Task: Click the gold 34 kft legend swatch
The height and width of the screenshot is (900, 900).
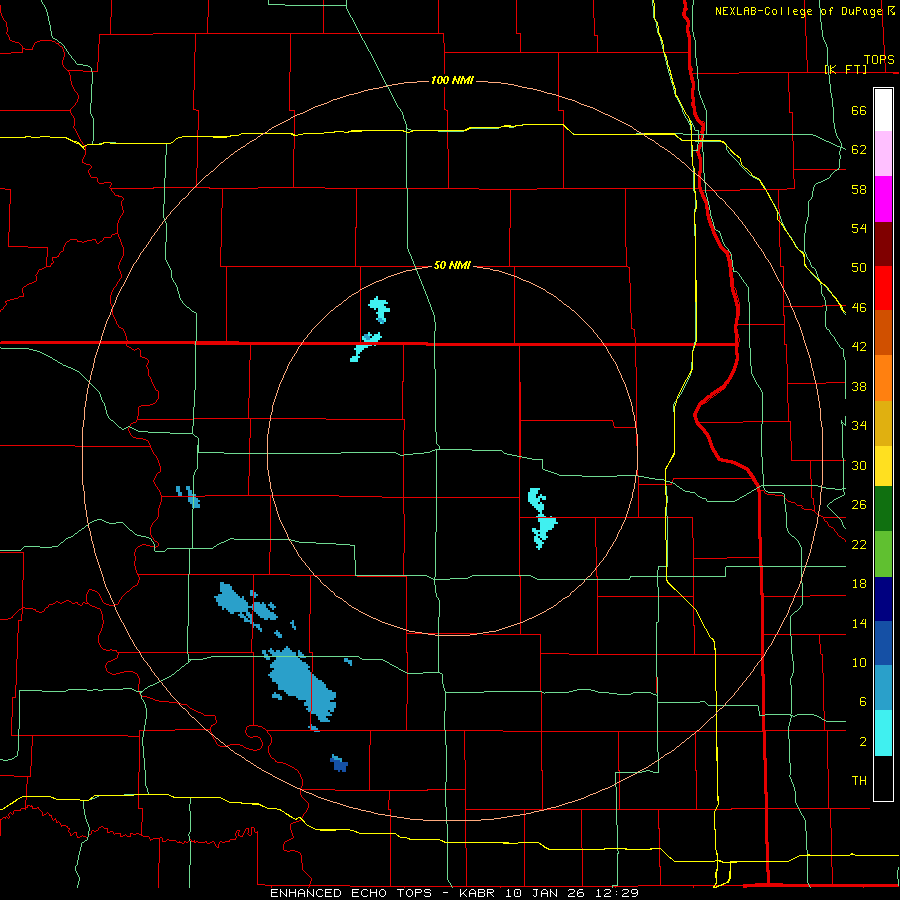Action: 883,423
